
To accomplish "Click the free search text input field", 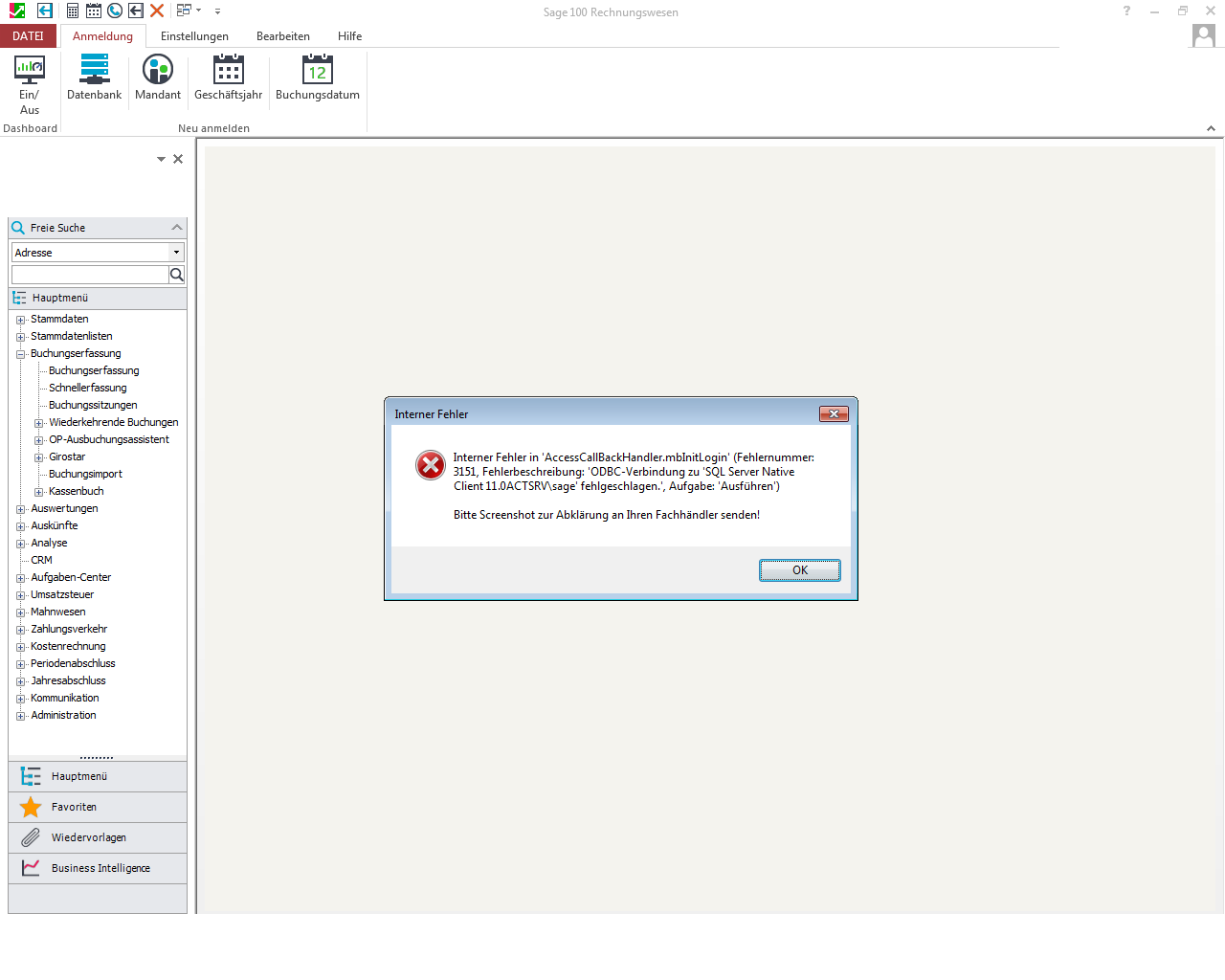I will click(x=90, y=275).
